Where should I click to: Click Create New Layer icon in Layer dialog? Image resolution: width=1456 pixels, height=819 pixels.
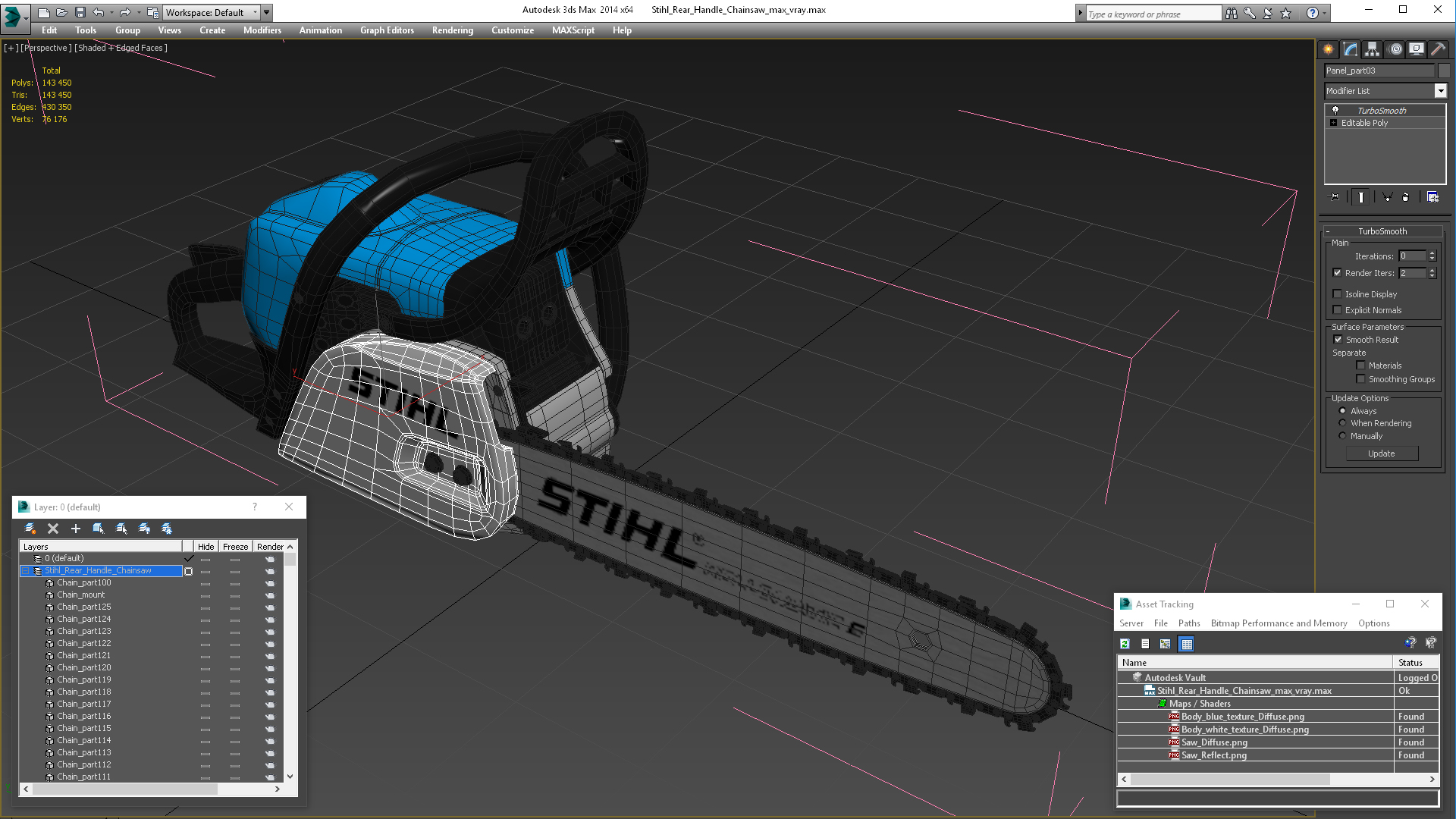pos(30,529)
